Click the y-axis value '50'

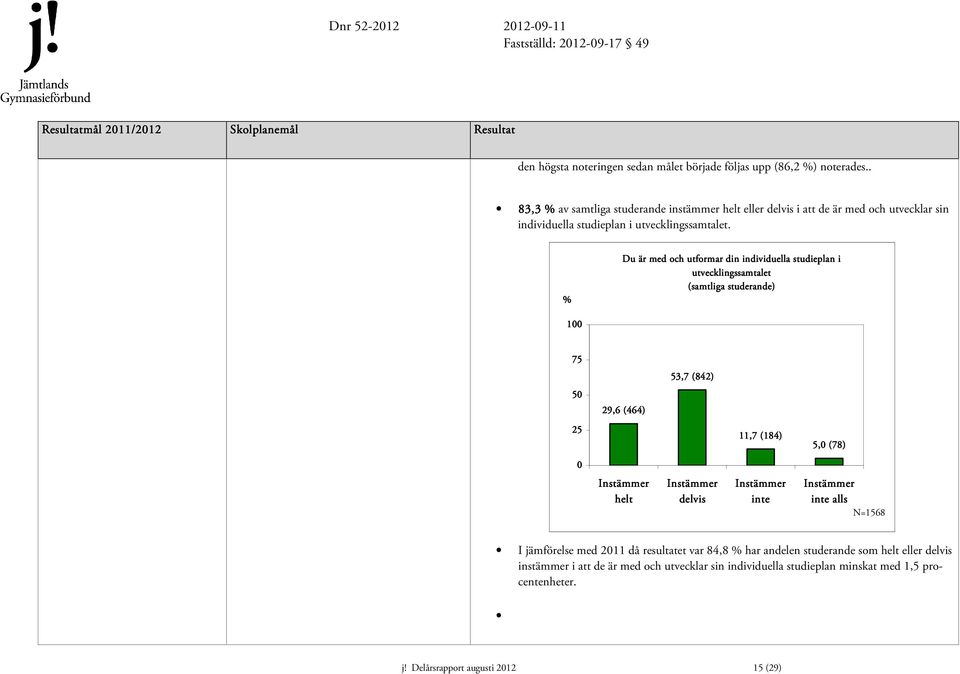click(x=577, y=395)
